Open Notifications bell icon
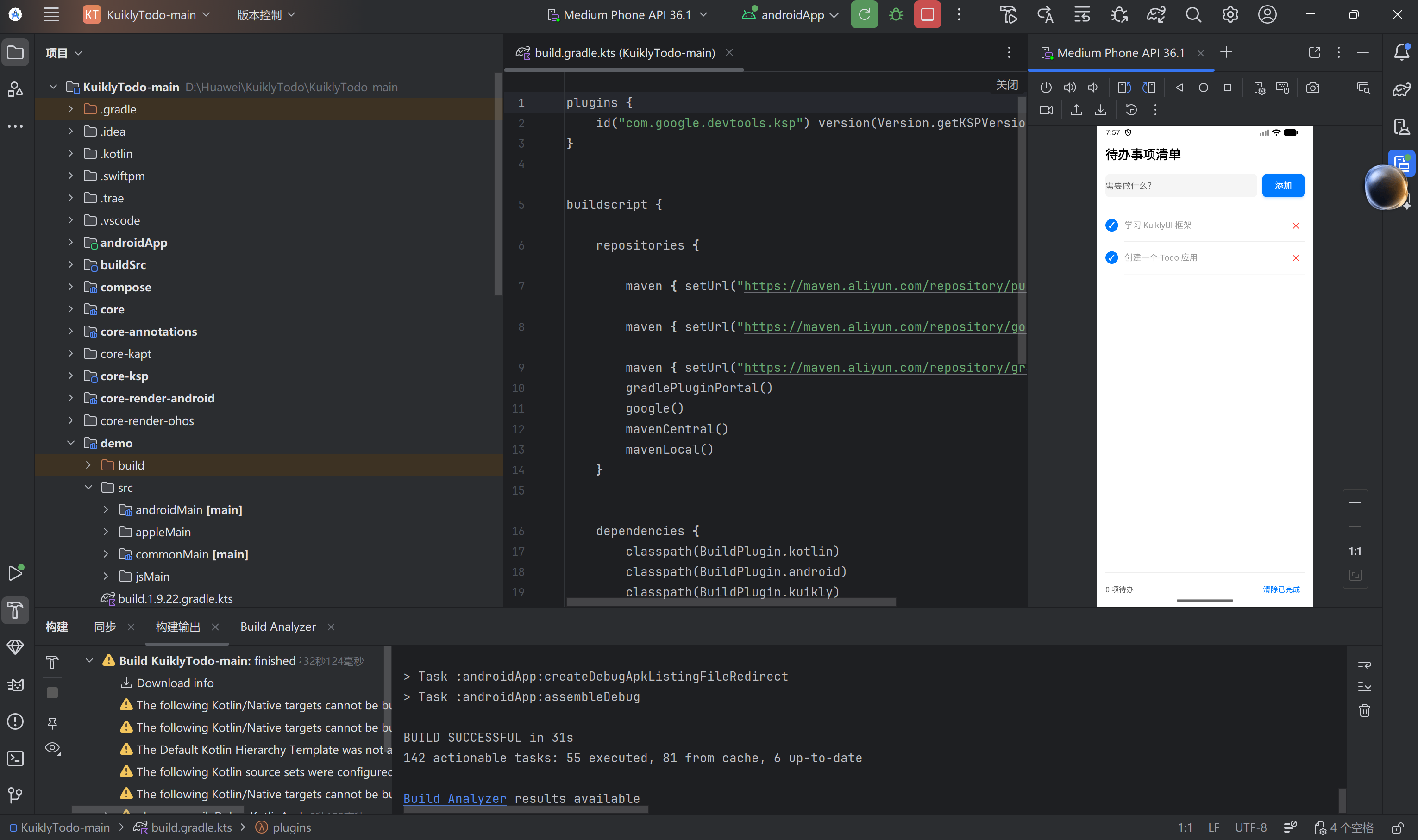The height and width of the screenshot is (840, 1418). tap(1401, 52)
